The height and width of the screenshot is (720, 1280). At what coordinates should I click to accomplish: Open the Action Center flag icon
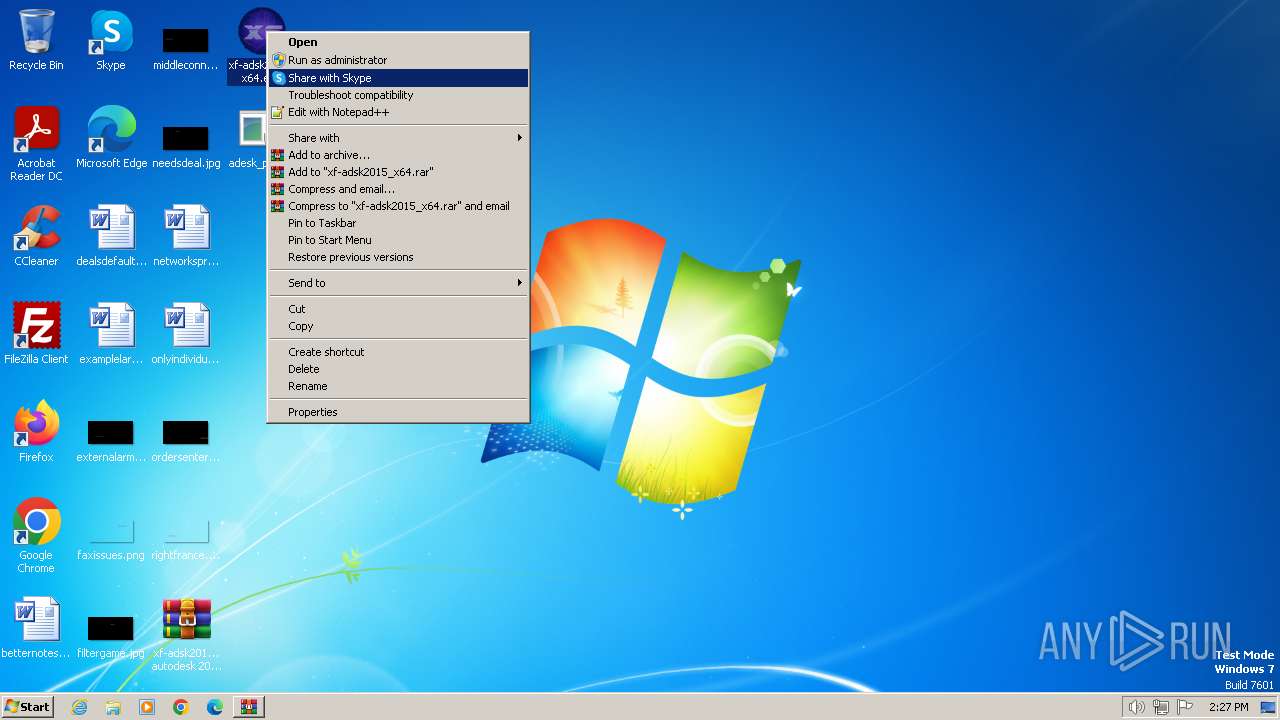1186,707
